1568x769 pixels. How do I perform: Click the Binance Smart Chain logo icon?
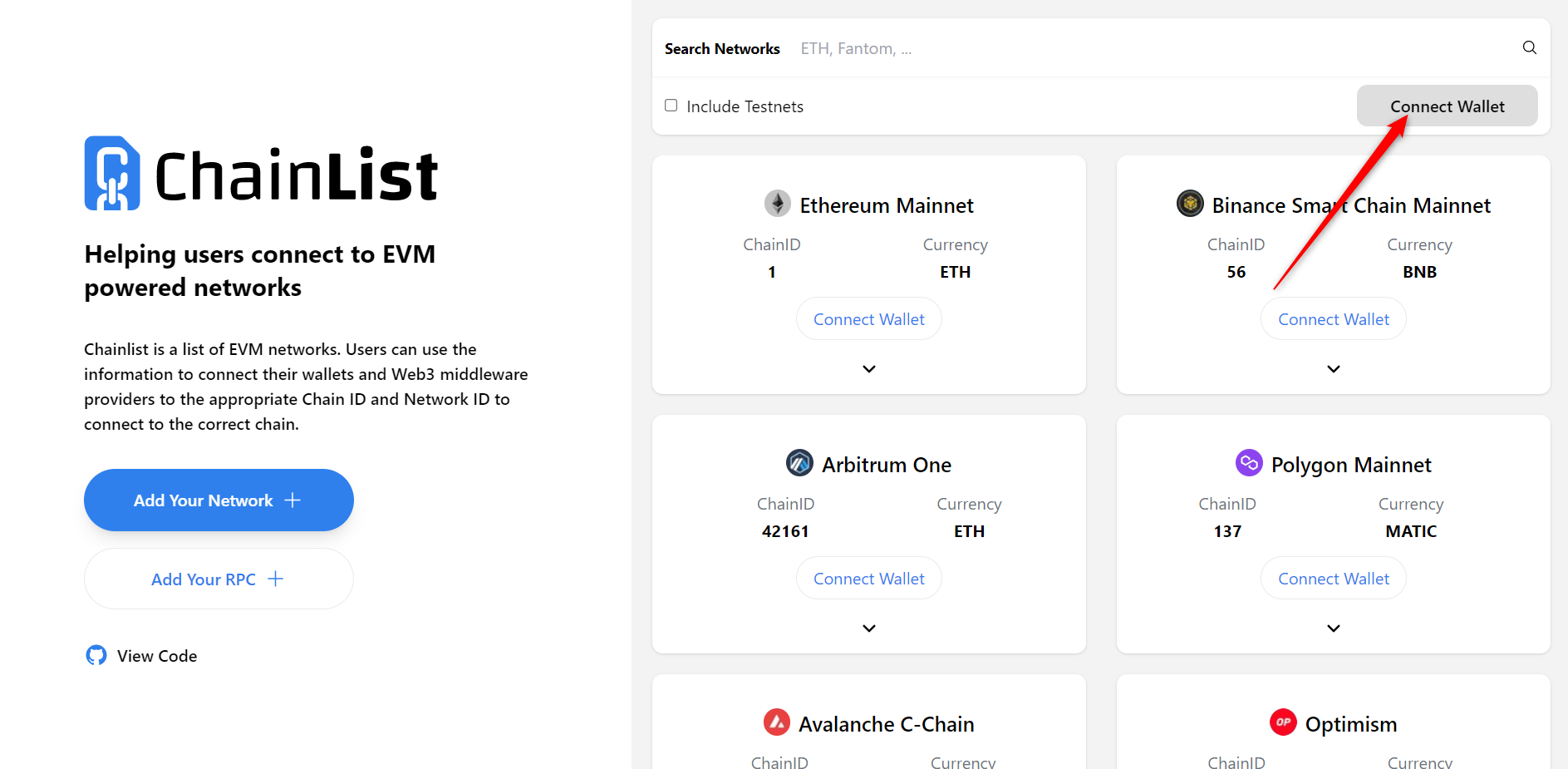(1190, 203)
